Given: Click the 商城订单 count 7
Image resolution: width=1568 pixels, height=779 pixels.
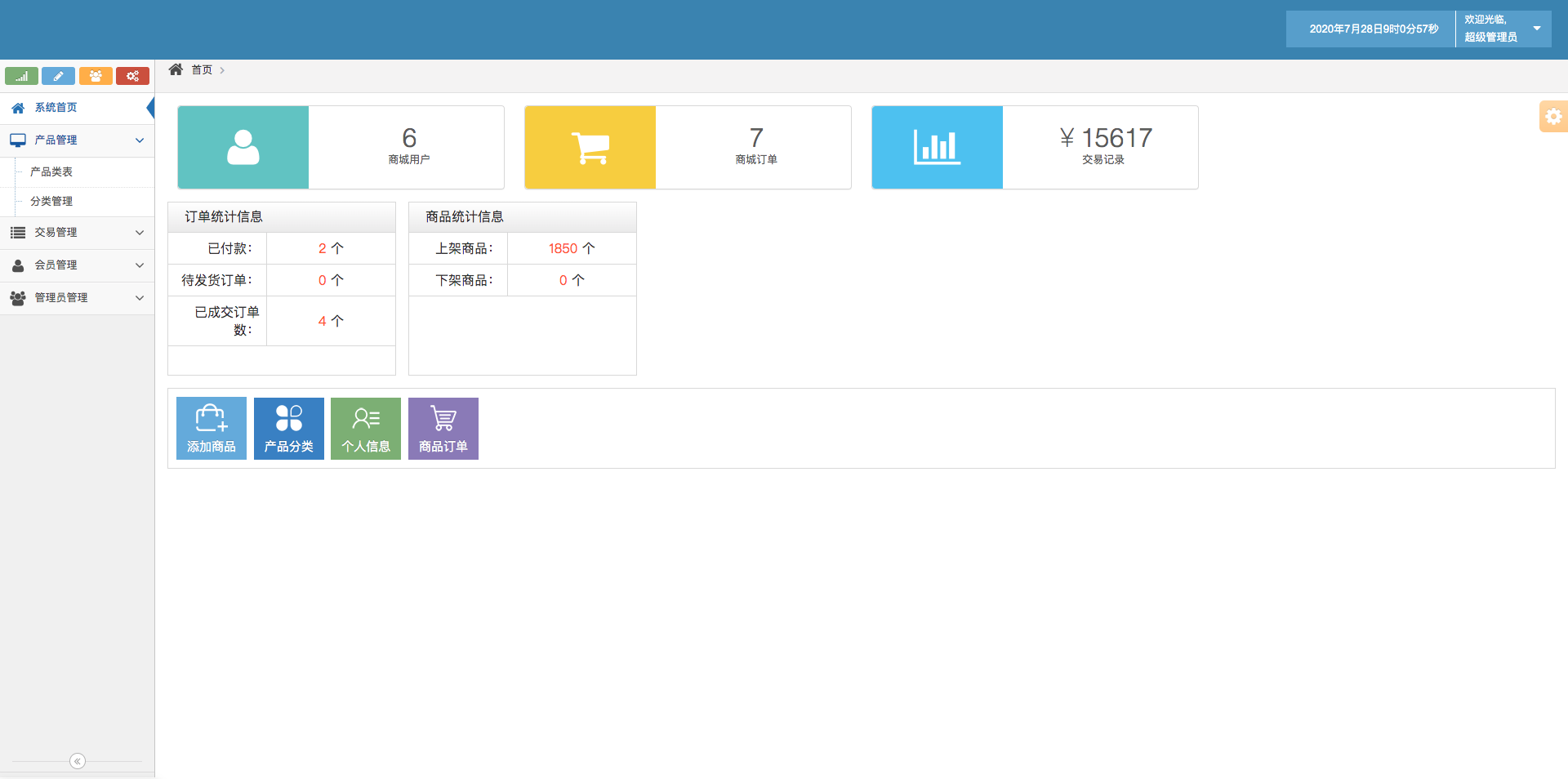Looking at the screenshot, I should 756,138.
